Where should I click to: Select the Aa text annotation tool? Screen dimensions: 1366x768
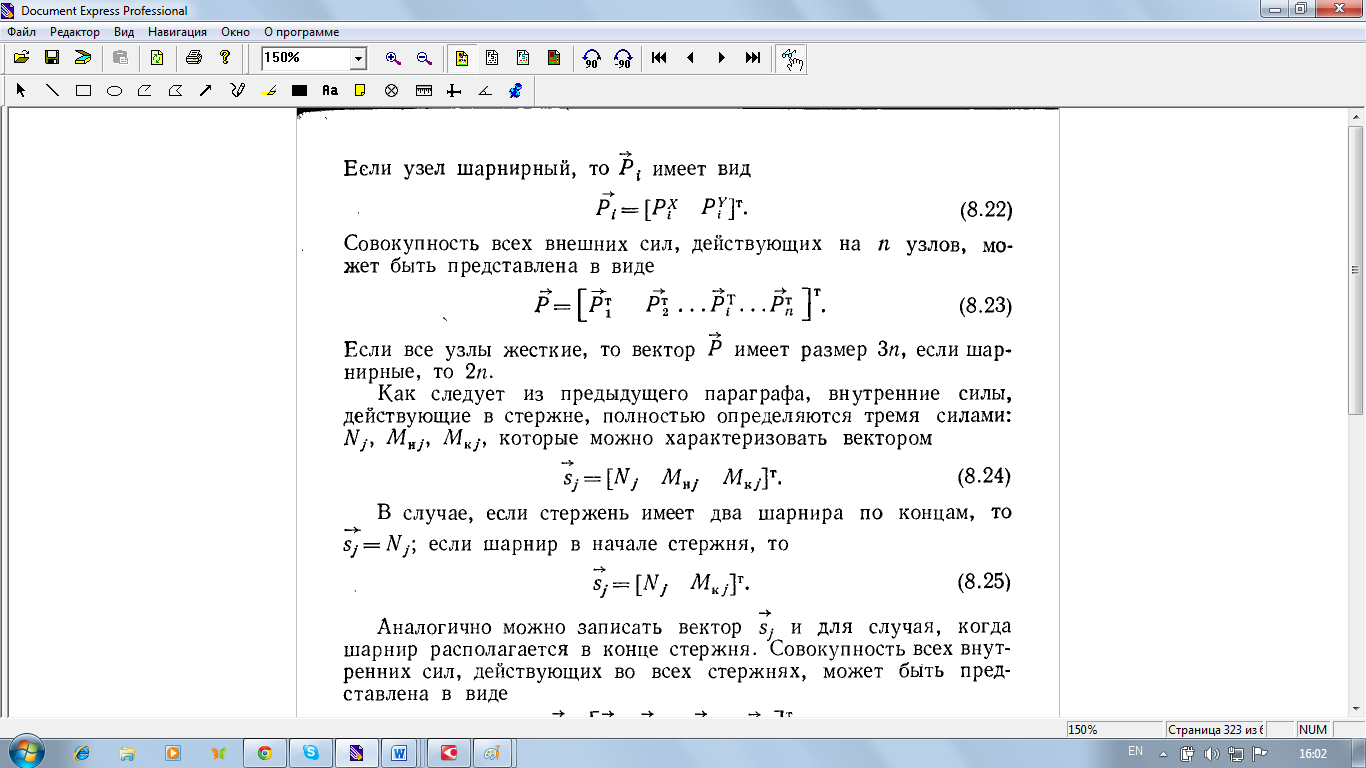330,90
